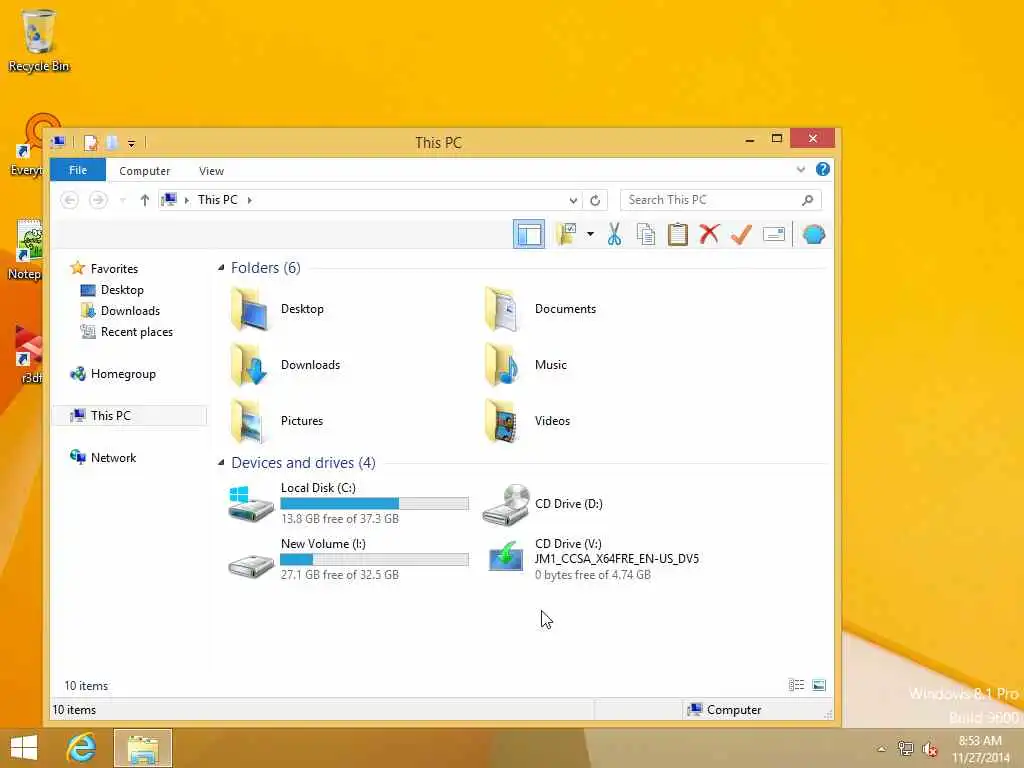Select the CD Drive (D:) icon
The image size is (1024, 768).
(505, 504)
